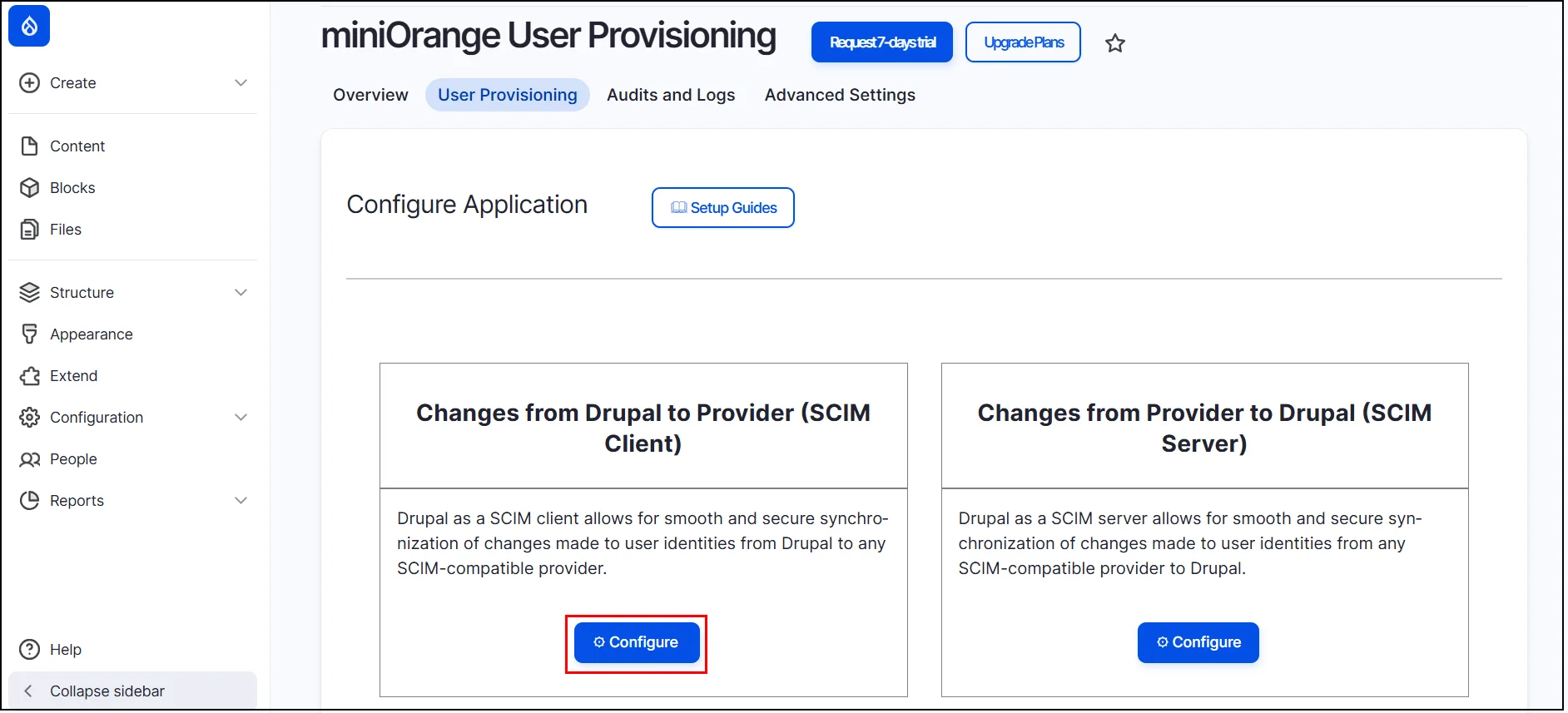
Task: Click the Configure Application heading
Action: point(467,205)
